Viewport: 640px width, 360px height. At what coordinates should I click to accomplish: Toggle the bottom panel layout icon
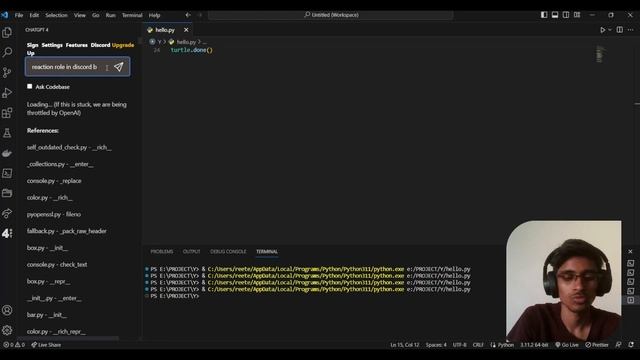point(555,15)
